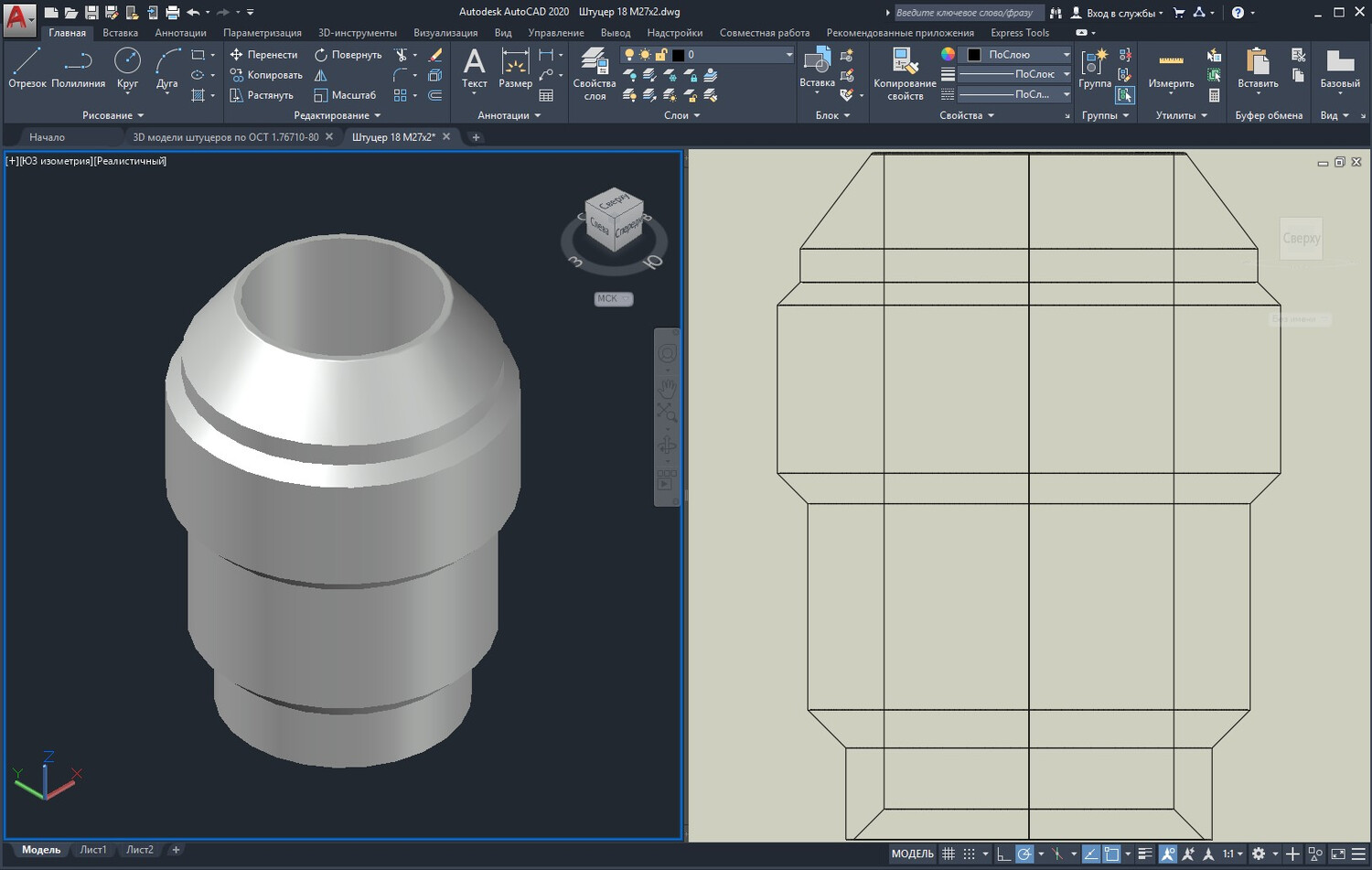
Task: Open the annotation scale 1:1 dropdown
Action: click(x=1233, y=854)
